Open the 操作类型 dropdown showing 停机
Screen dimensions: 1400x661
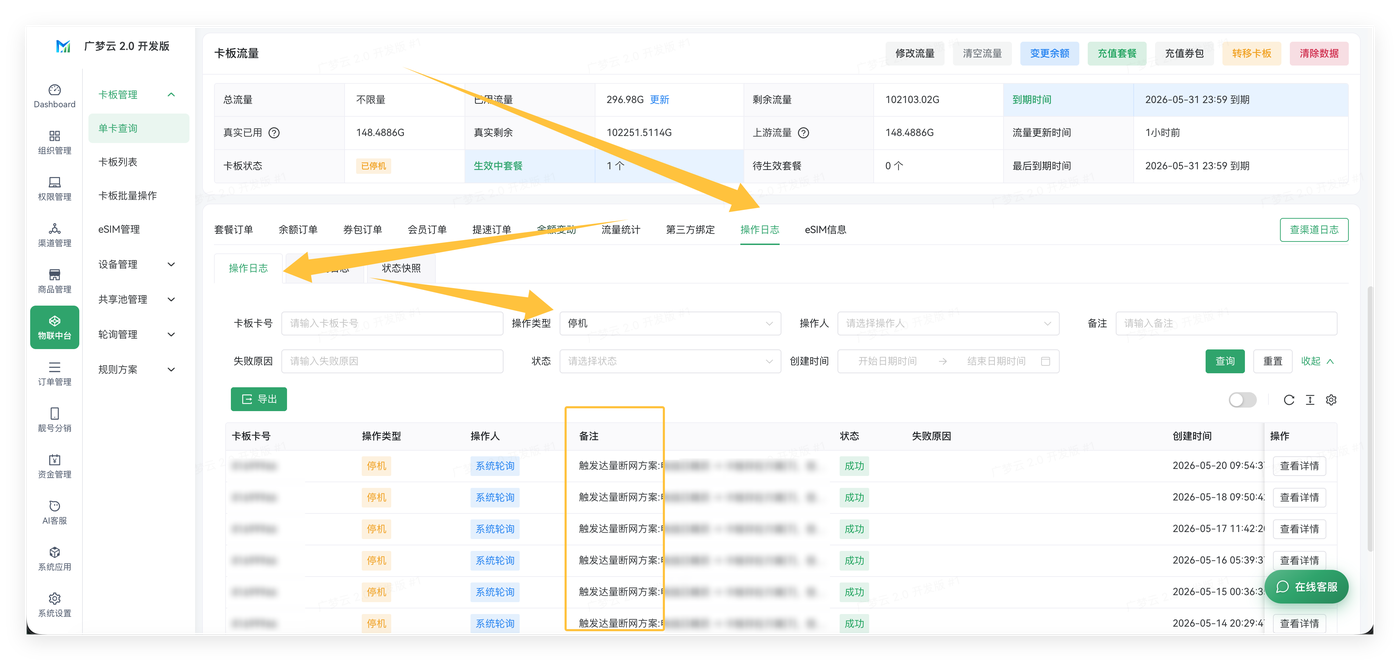coord(670,323)
